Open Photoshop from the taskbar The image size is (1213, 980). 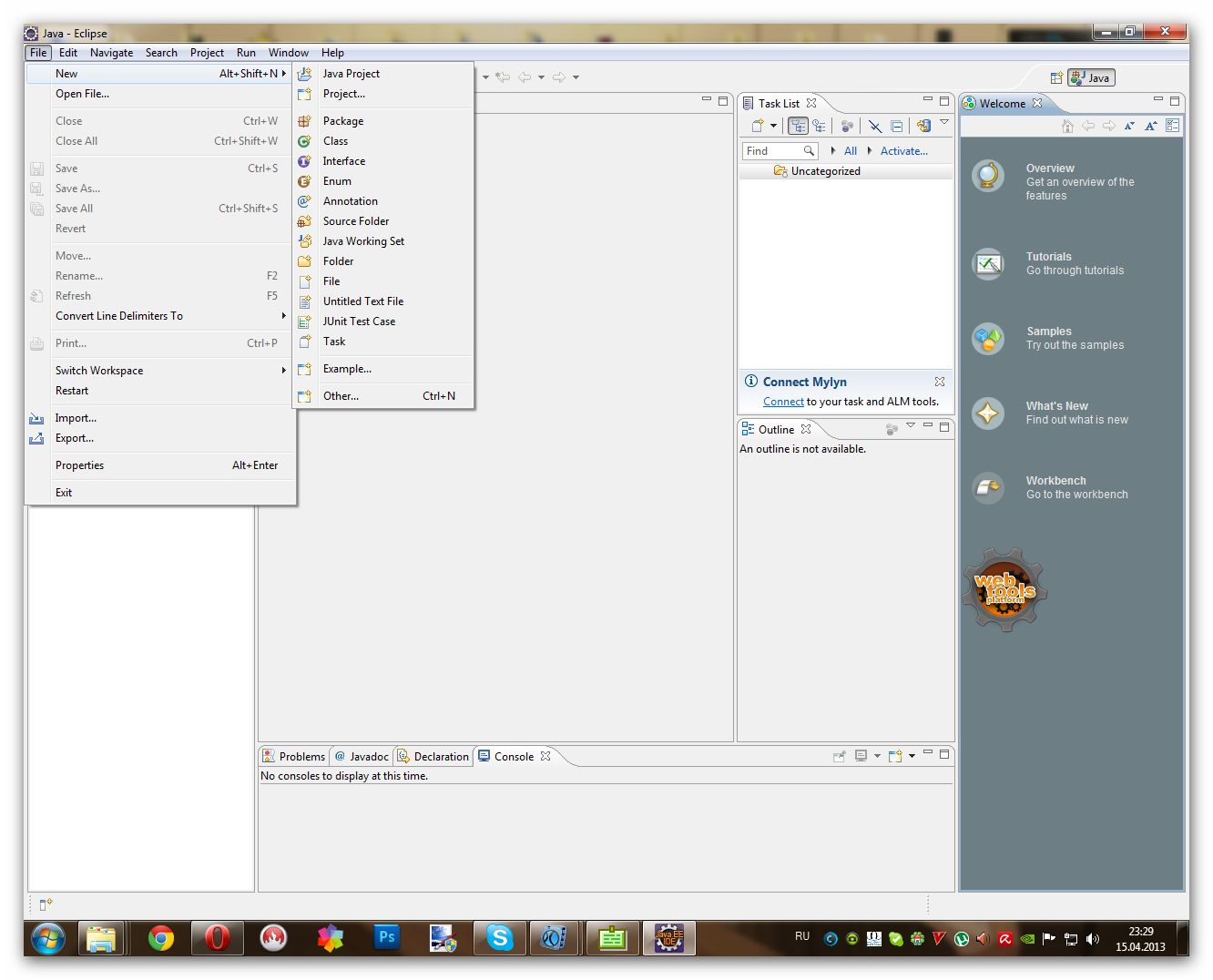(x=386, y=938)
